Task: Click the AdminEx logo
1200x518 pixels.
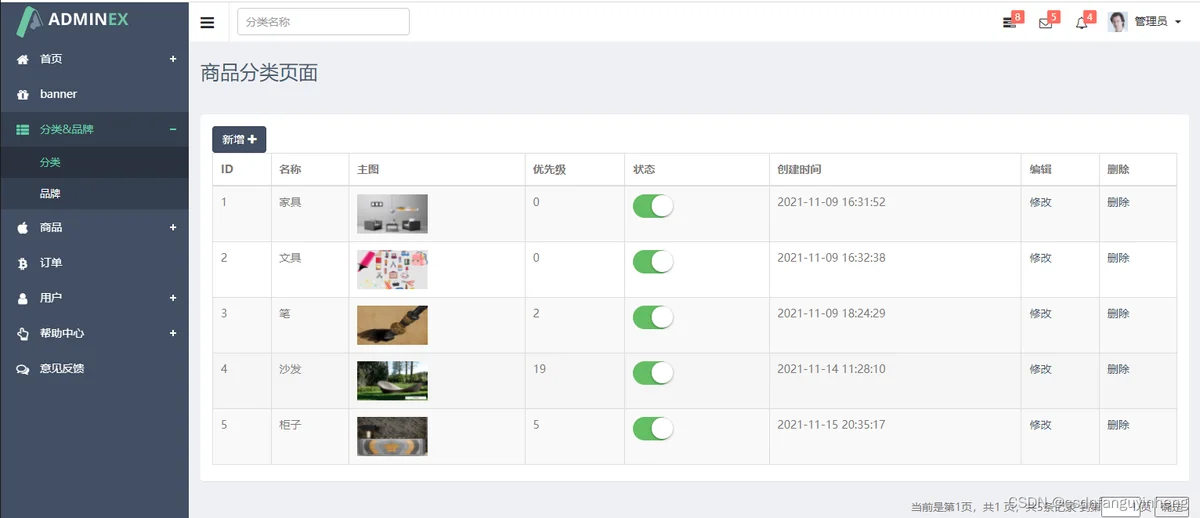Action: pyautogui.click(x=74, y=20)
